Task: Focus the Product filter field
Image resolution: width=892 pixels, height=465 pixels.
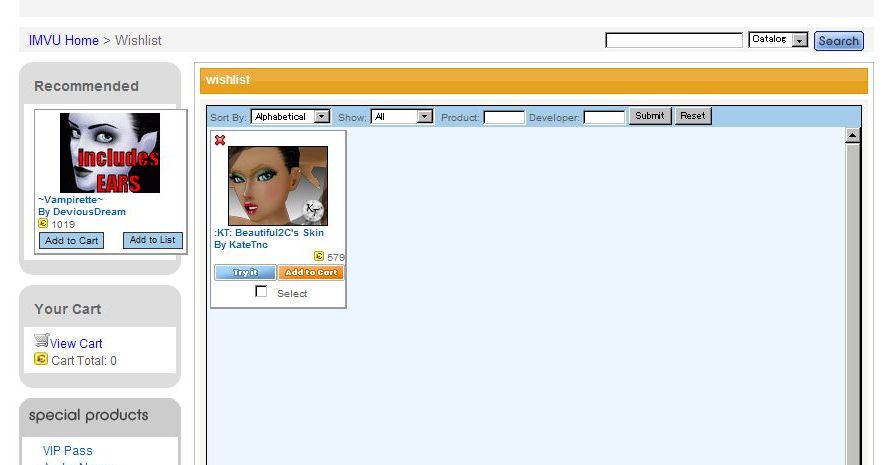Action: tap(504, 117)
